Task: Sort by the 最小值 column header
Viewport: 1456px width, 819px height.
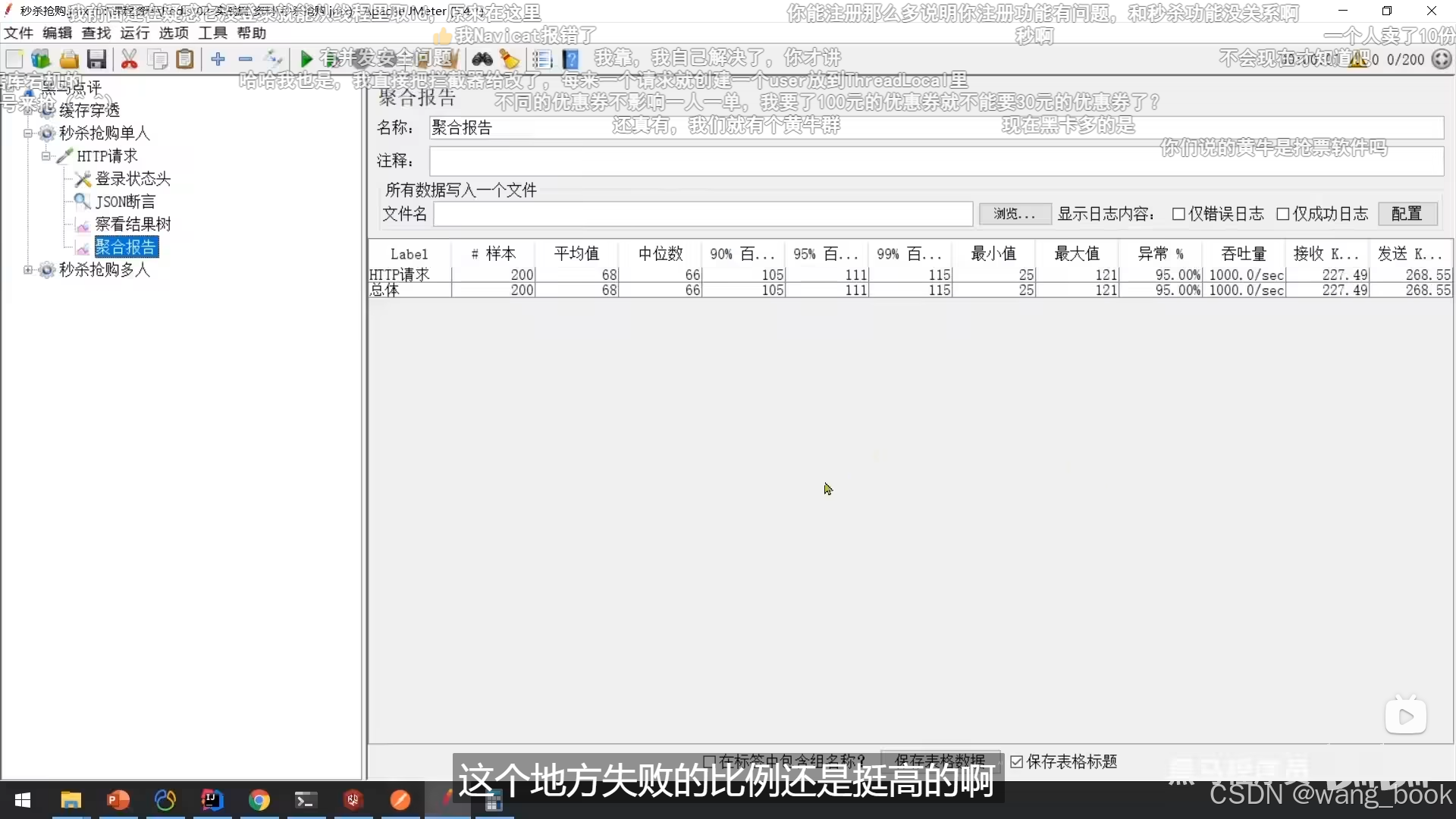Action: point(993,254)
